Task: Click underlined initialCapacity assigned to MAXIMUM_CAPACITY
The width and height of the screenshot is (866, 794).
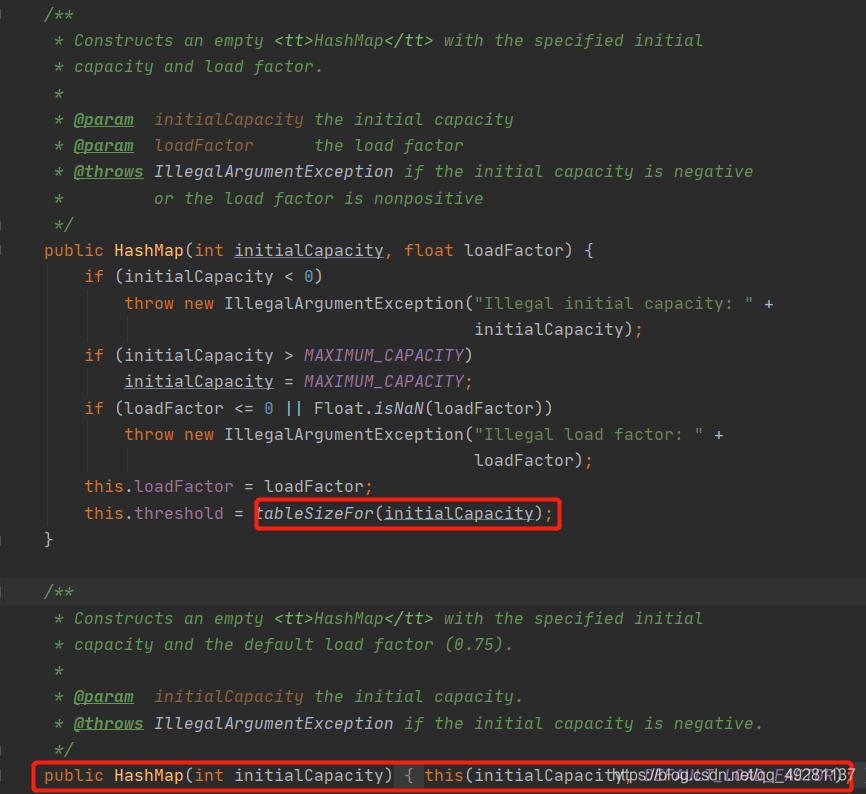Action: tap(199, 382)
